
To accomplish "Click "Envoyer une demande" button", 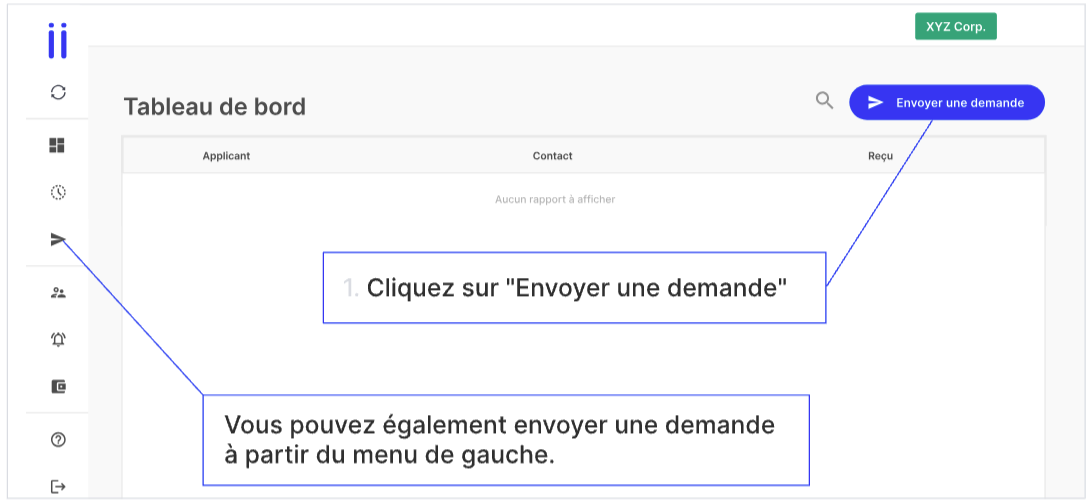I will point(947,103).
